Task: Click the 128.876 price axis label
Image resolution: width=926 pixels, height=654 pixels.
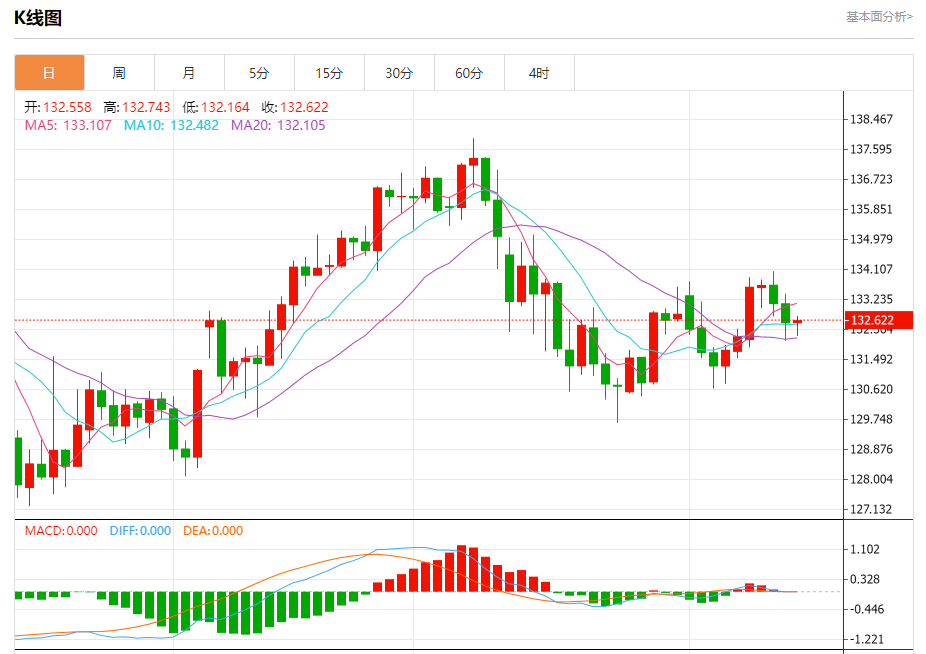Action: click(871, 450)
